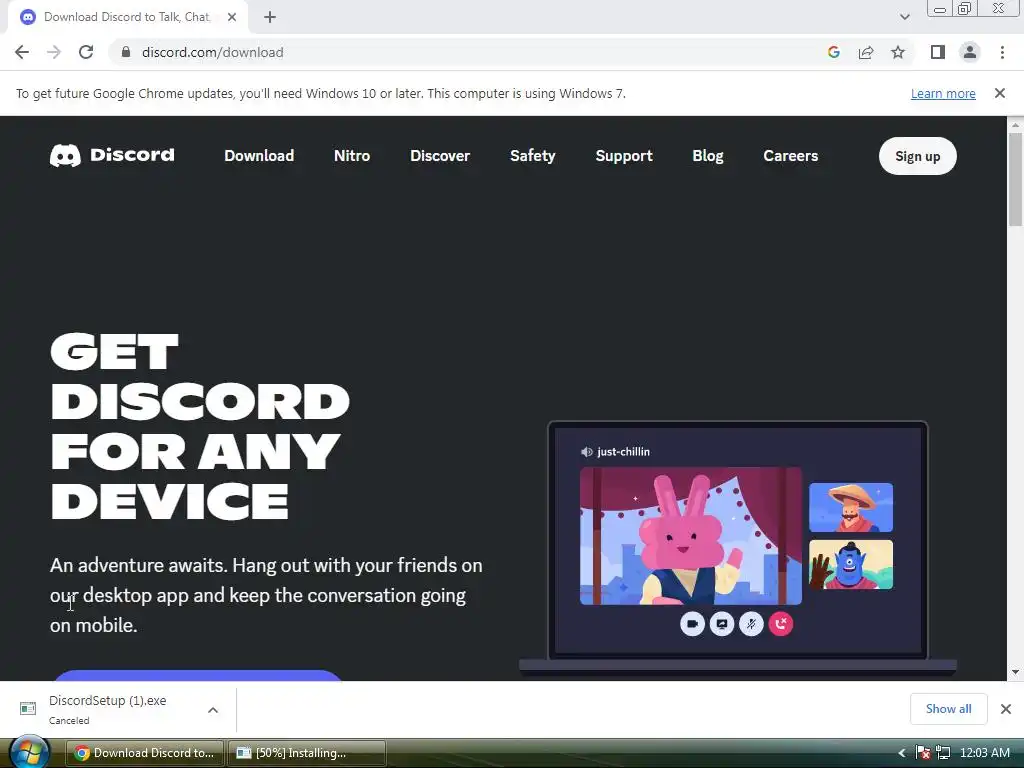The height and width of the screenshot is (768, 1024).
Task: Click the address bar URL
Action: 212,52
